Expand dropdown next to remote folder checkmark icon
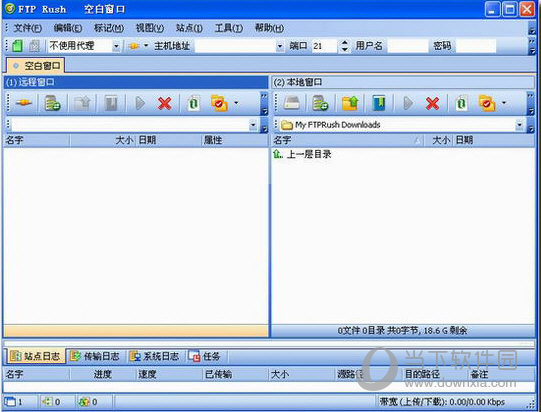This screenshot has width=541, height=412. click(236, 103)
